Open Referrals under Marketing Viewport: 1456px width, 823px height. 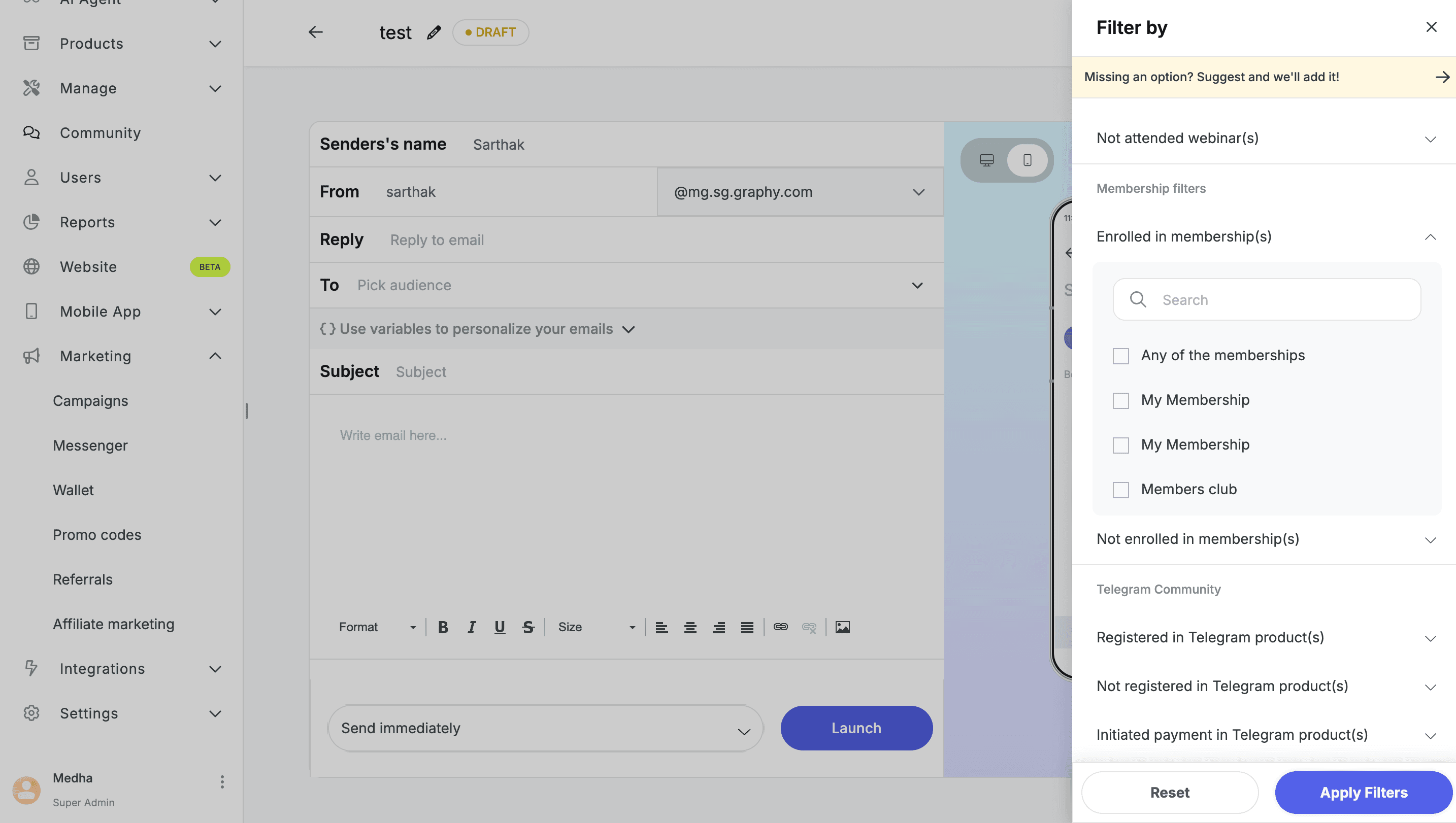pyautogui.click(x=83, y=579)
